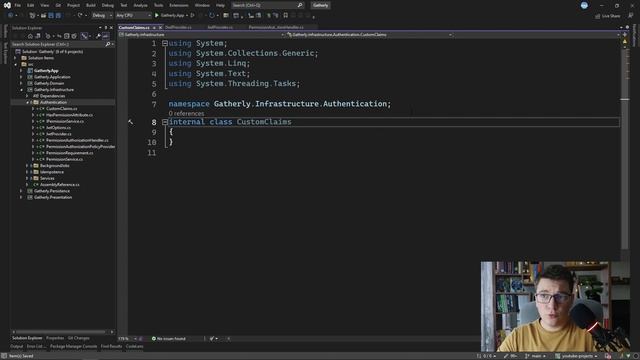640x360 pixels.
Task: Toggle Solution Explorer track active item button
Action: point(84,36)
